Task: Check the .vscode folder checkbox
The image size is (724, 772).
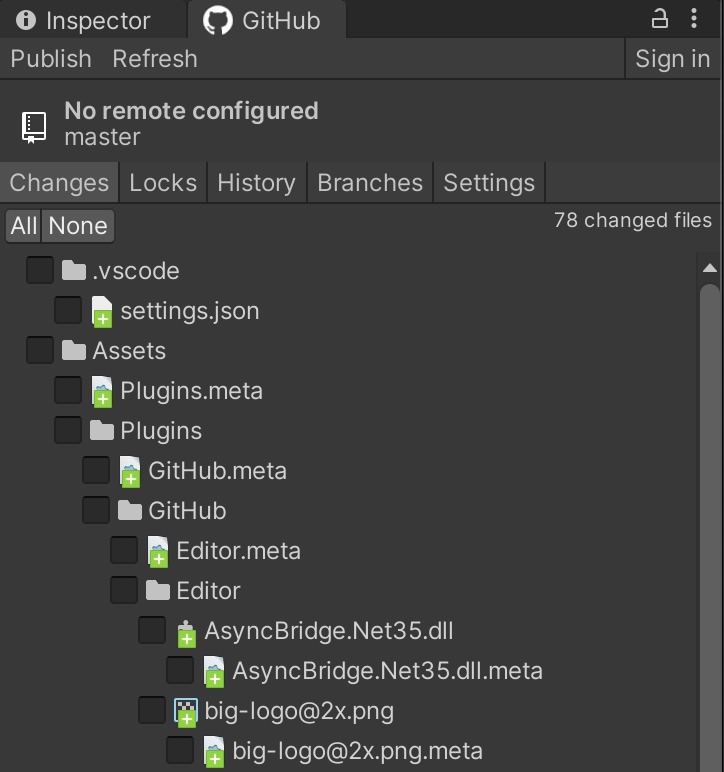Action: [x=40, y=270]
